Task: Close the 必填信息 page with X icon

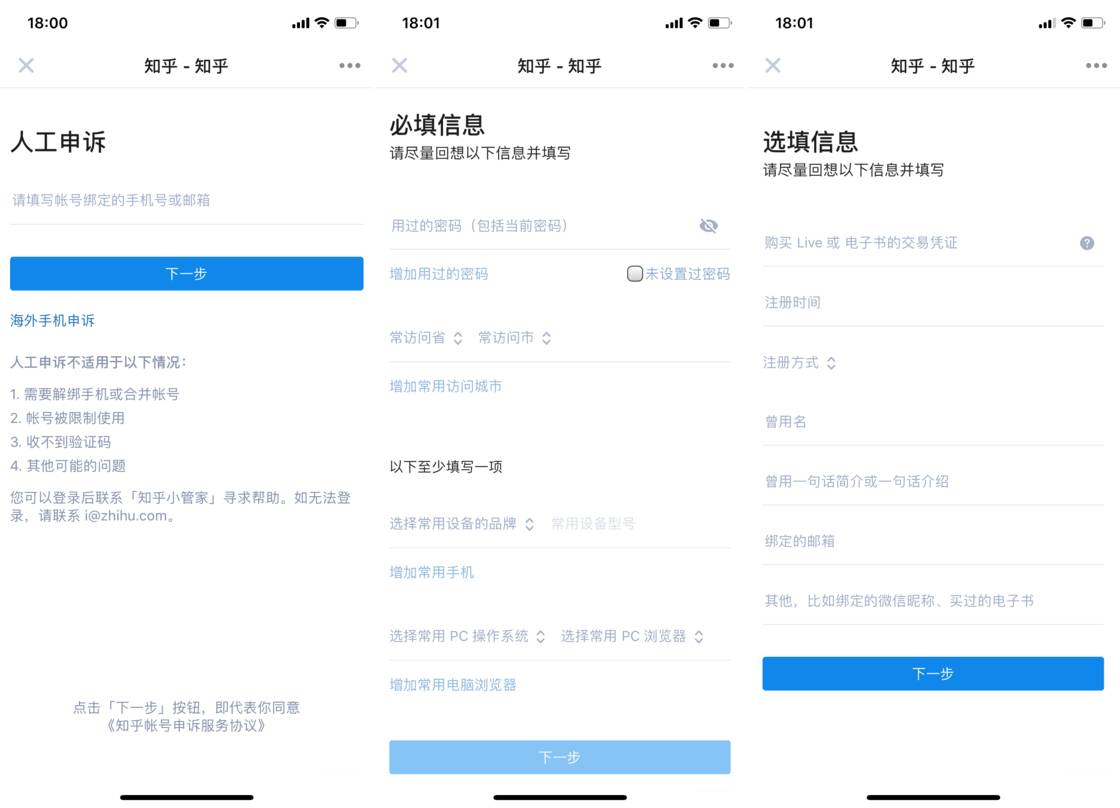Action: point(399,66)
